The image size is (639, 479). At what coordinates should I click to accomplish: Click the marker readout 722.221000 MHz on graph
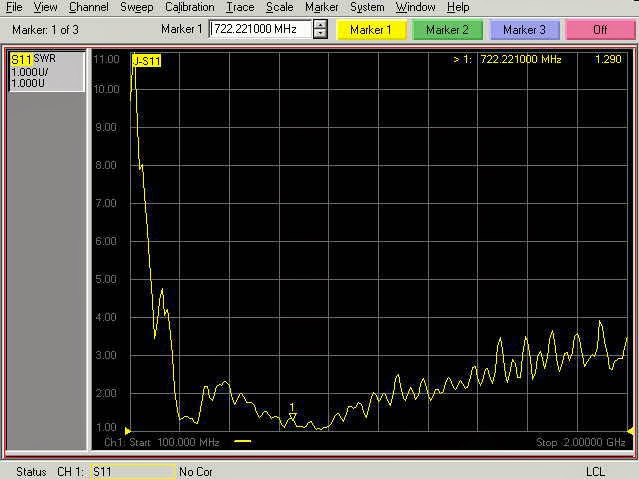520,60
